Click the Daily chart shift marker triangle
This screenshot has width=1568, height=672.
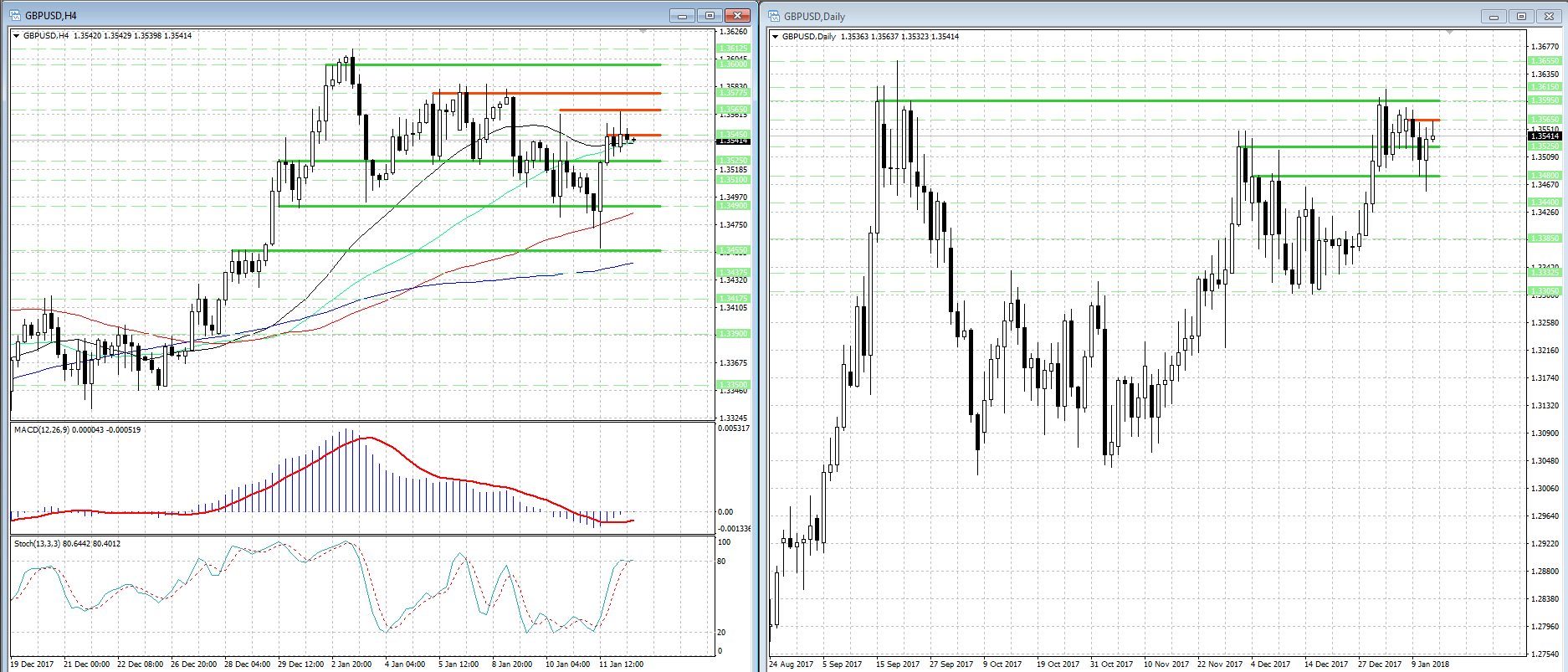tap(1450, 32)
